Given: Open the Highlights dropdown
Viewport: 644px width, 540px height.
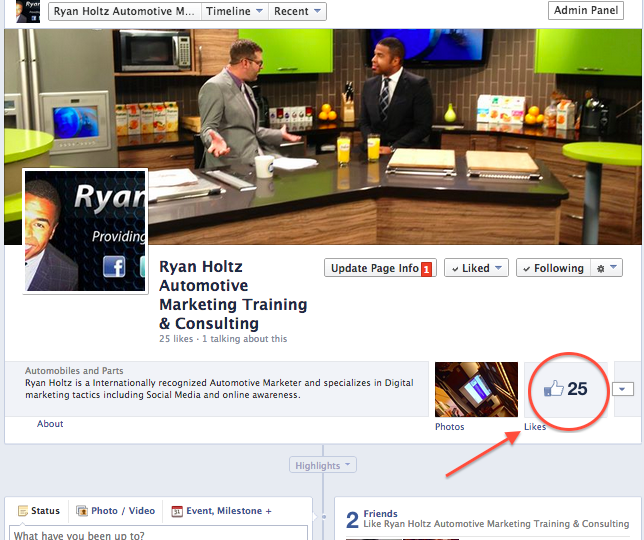Looking at the screenshot, I should [323, 465].
